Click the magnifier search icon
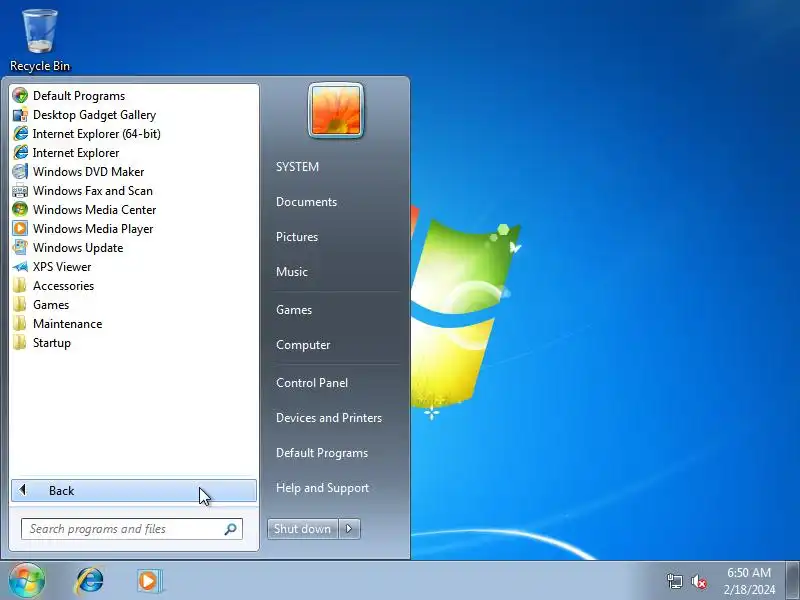This screenshot has width=800, height=600. [230, 529]
